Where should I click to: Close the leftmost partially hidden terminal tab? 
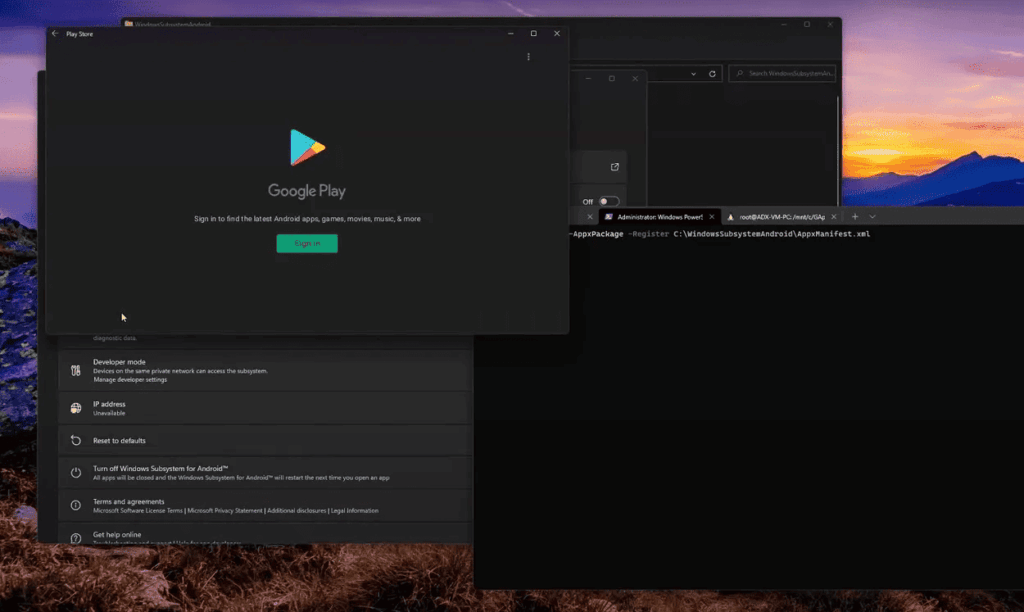coord(590,217)
